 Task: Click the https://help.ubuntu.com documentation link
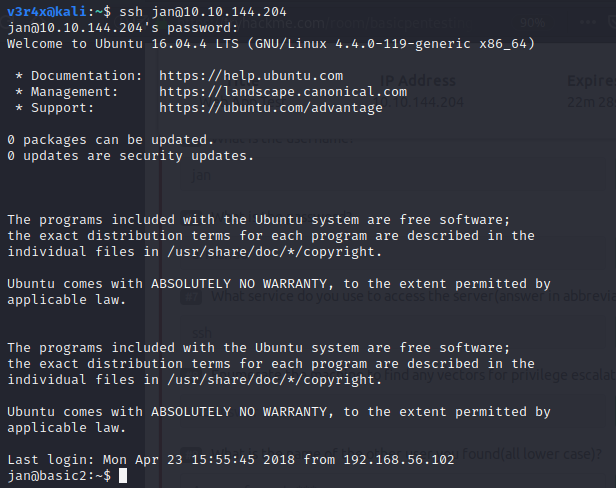tap(251, 75)
